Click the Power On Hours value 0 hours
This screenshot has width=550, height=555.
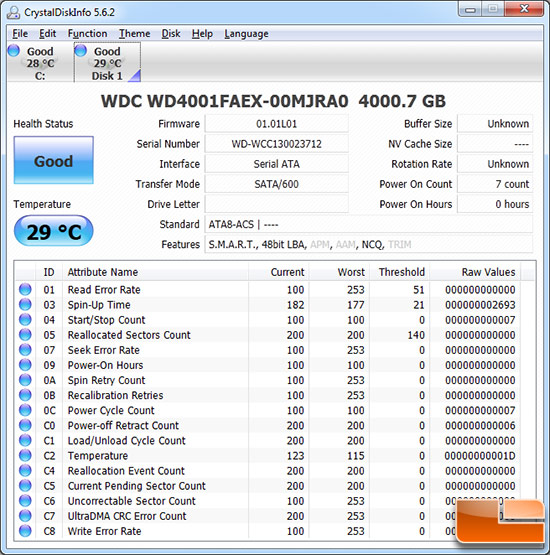click(495, 204)
